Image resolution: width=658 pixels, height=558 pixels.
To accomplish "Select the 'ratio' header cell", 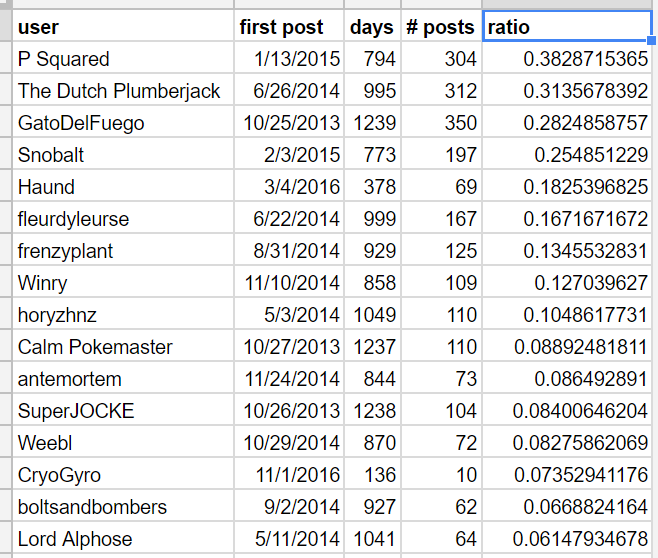I will [566, 27].
